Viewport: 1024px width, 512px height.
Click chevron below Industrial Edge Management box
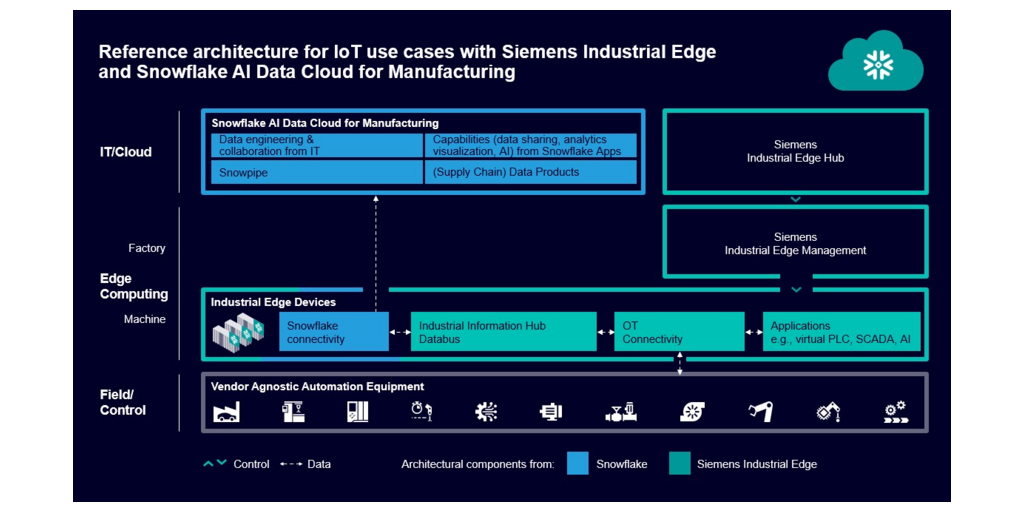pos(795,290)
